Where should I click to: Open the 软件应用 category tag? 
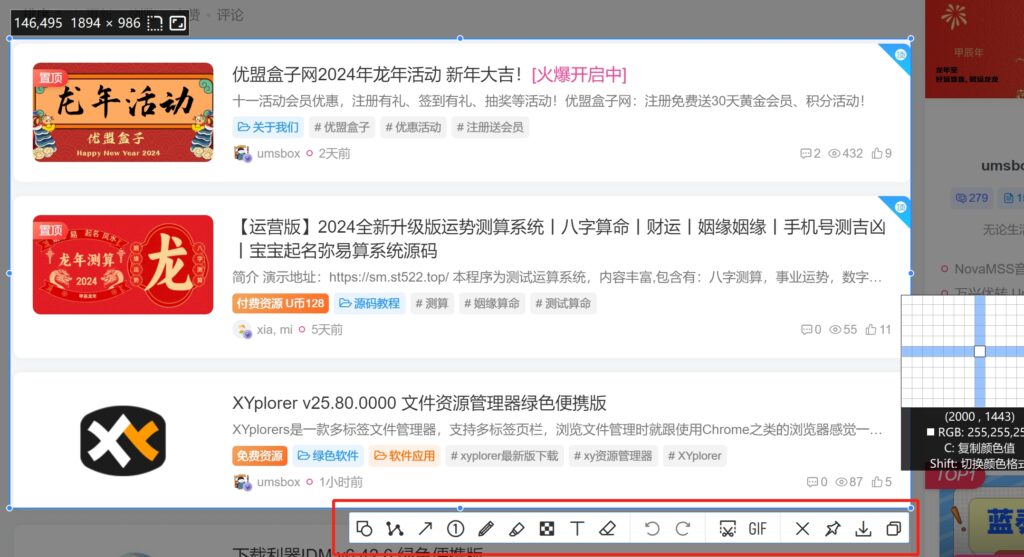[x=404, y=456]
